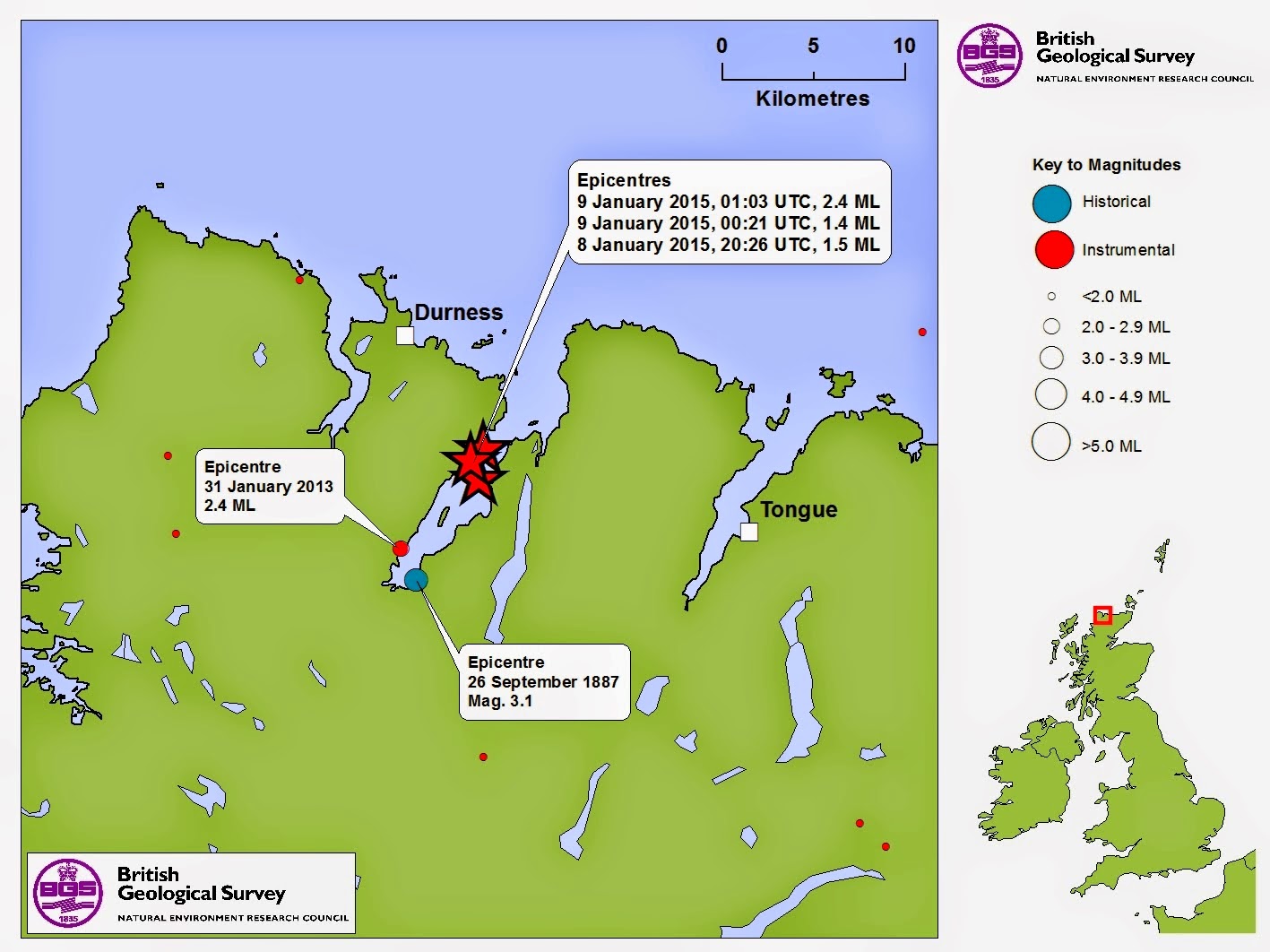Click the BGS logo in the bottom left corner
Viewport: 1270px width, 952px height.
click(x=67, y=893)
